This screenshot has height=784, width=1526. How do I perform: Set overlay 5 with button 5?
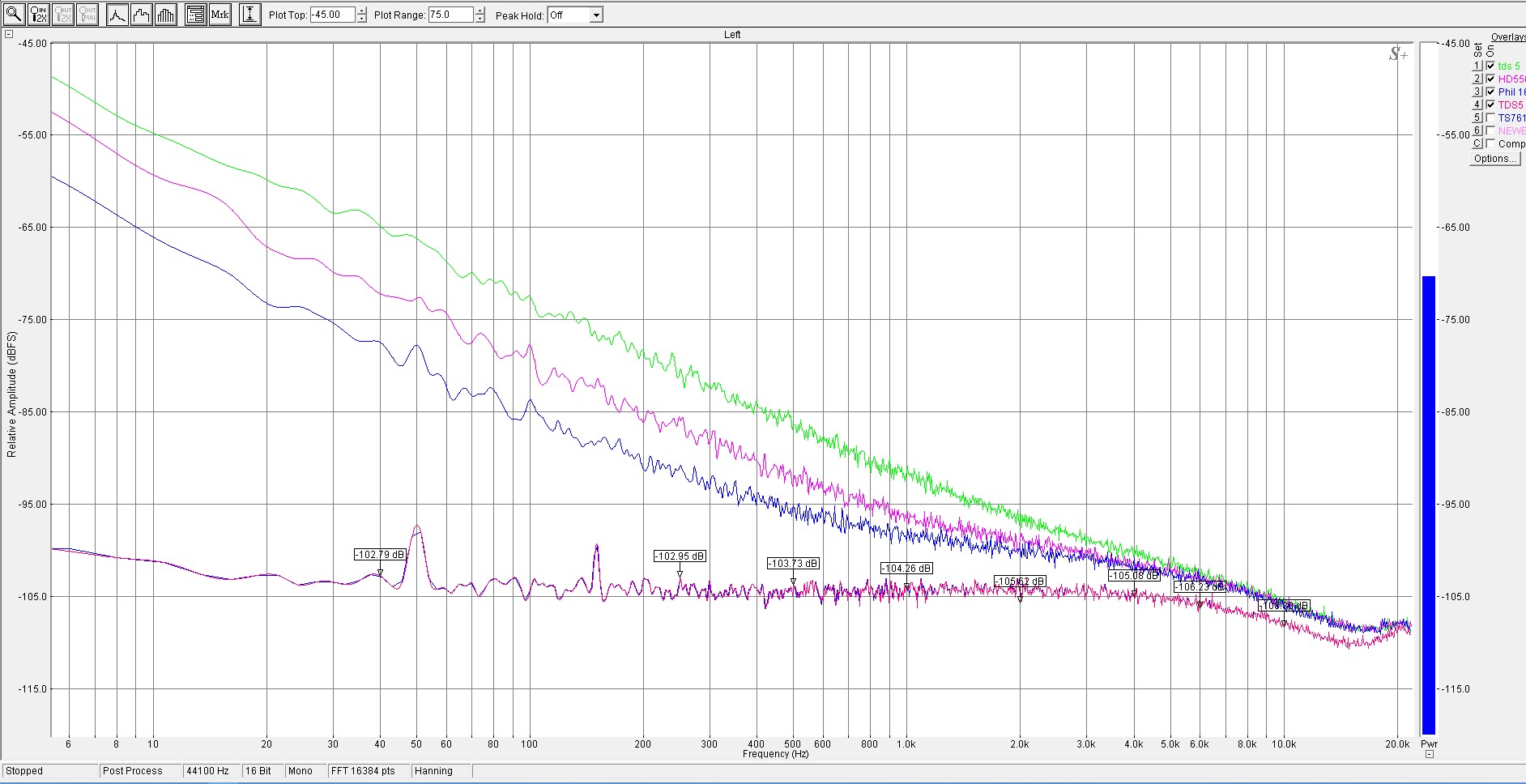click(x=1477, y=117)
